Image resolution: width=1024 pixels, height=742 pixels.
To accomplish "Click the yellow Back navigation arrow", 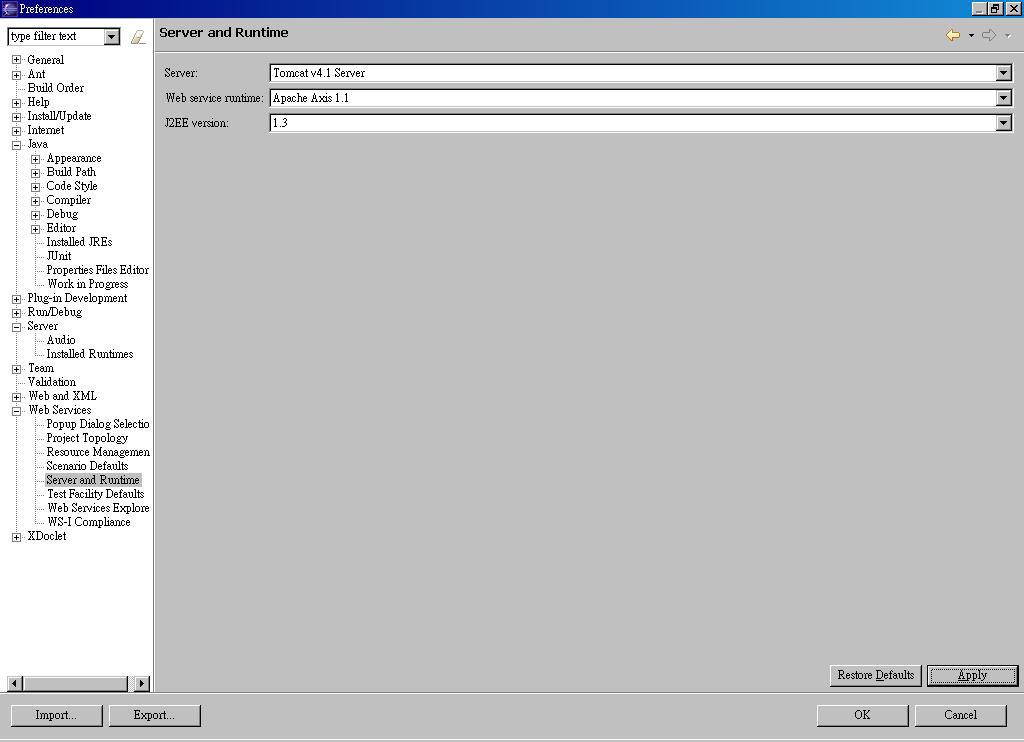I will tap(953, 35).
